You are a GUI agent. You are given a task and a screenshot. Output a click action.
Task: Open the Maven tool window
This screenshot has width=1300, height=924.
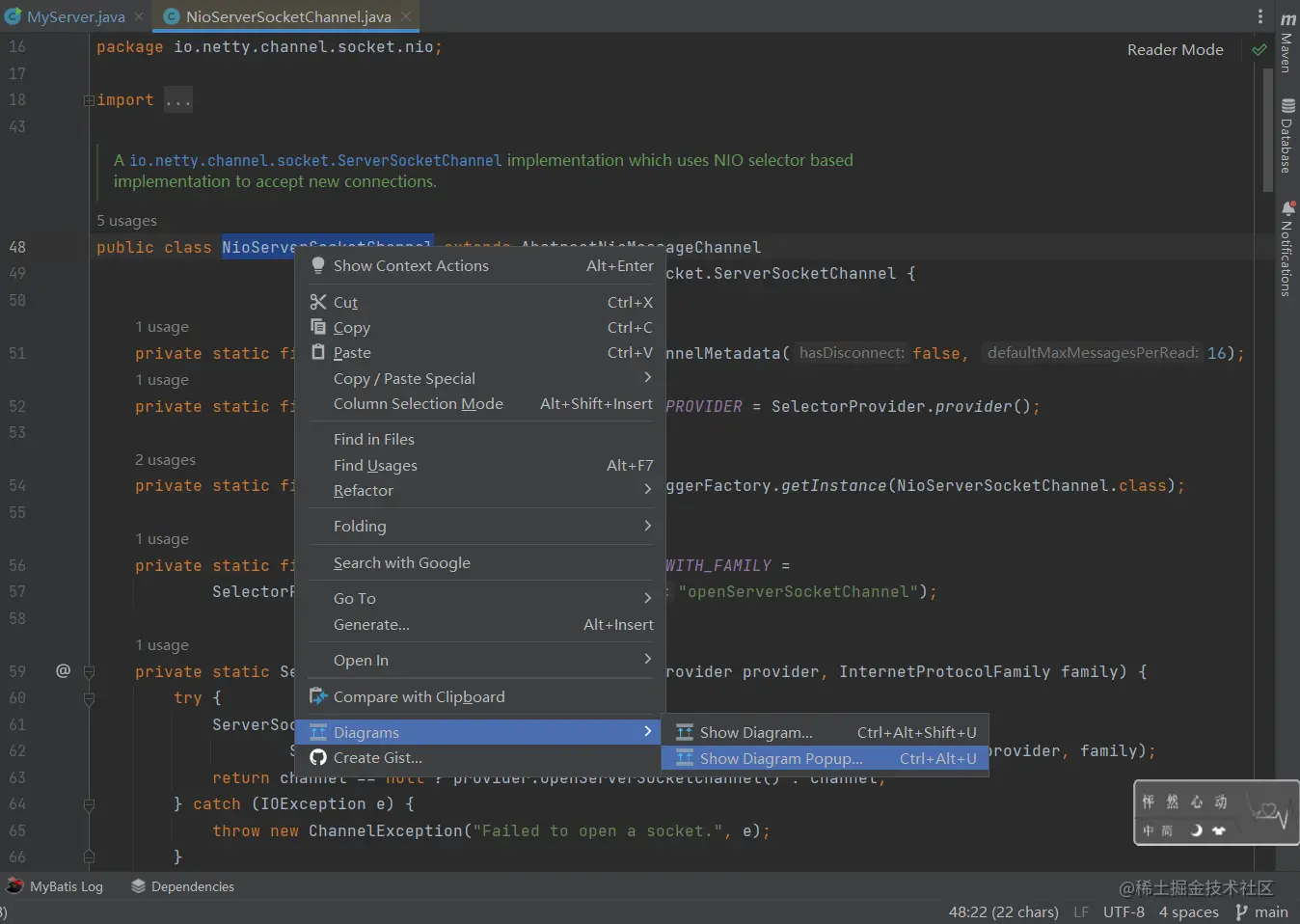pos(1287,42)
